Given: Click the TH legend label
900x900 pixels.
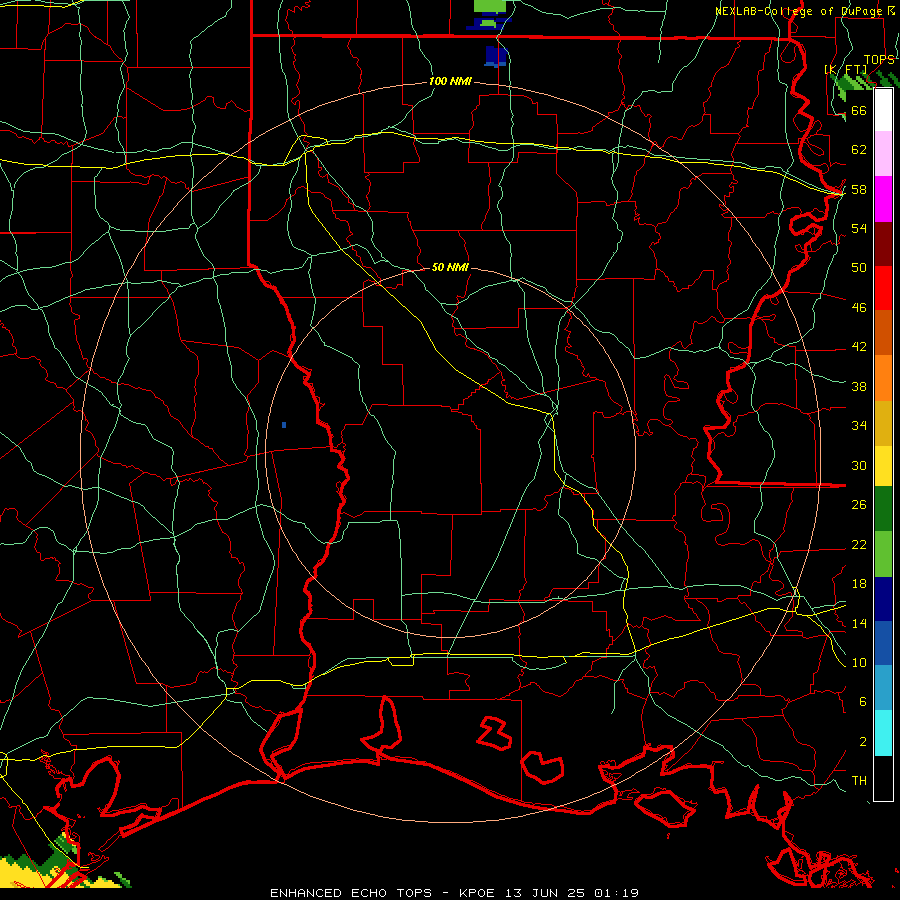Looking at the screenshot, I should 859,780.
